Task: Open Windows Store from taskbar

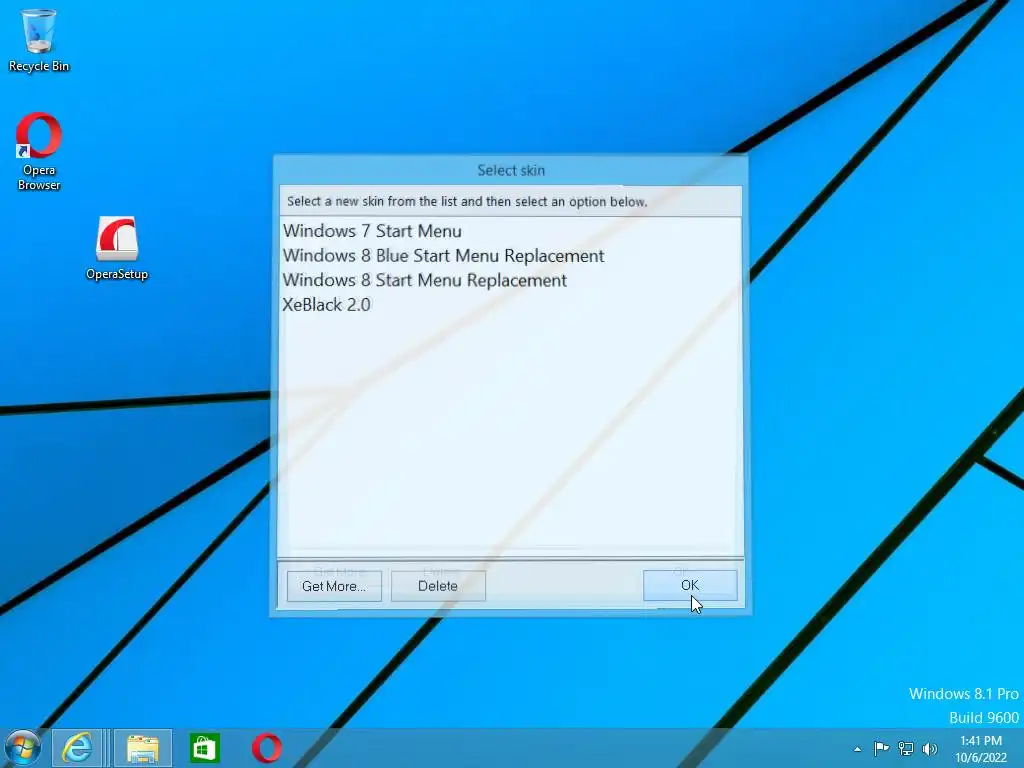Action: (x=204, y=748)
